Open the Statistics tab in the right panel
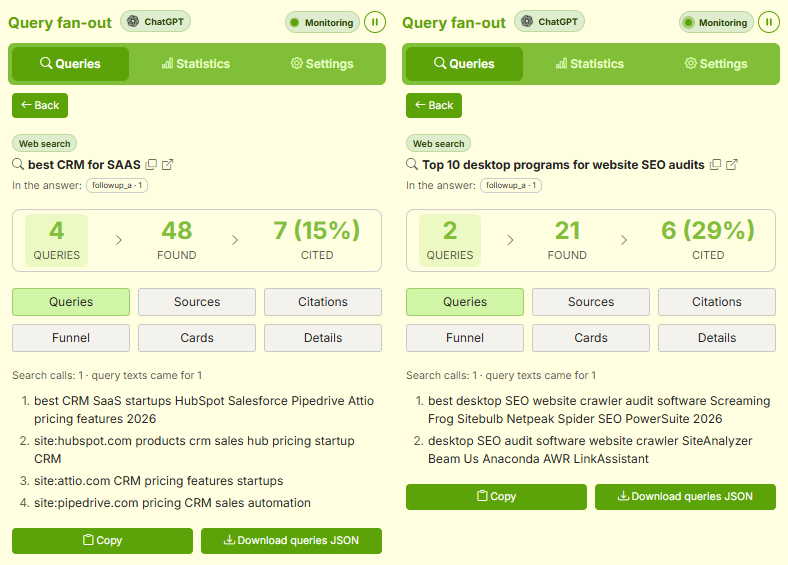The width and height of the screenshot is (788, 565). (590, 64)
